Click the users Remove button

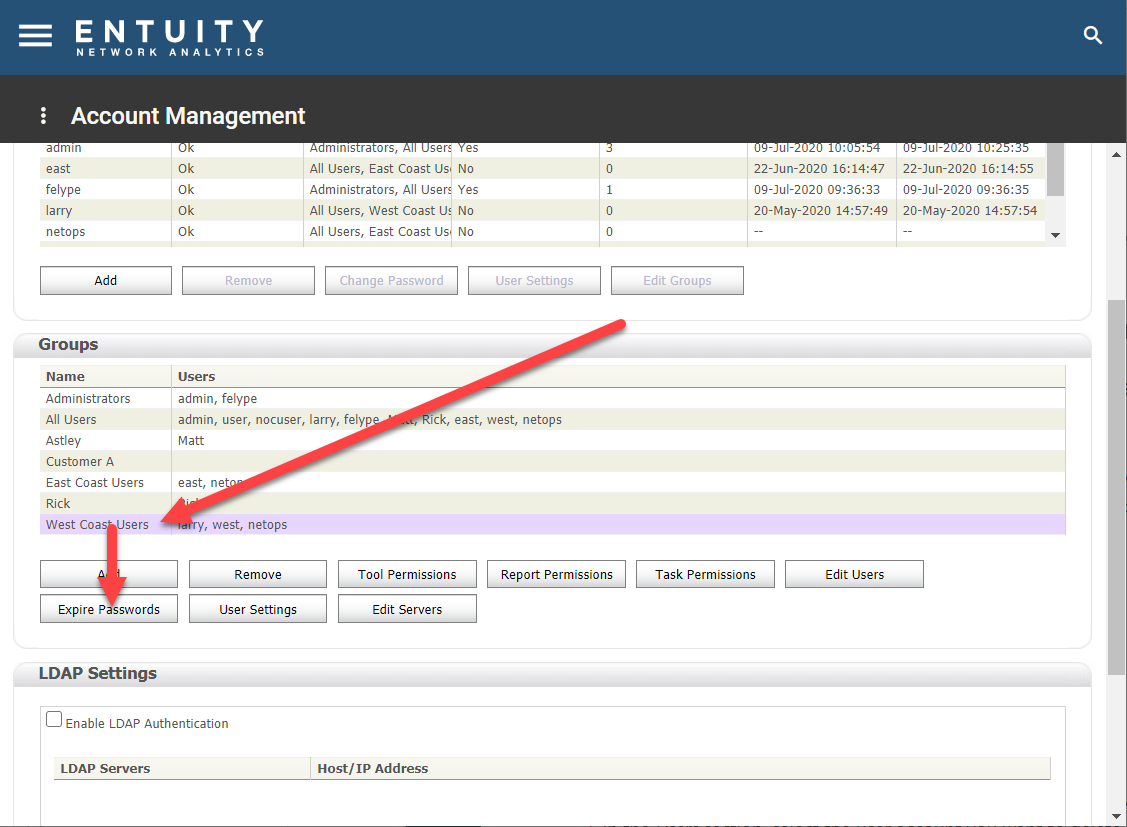pos(248,281)
